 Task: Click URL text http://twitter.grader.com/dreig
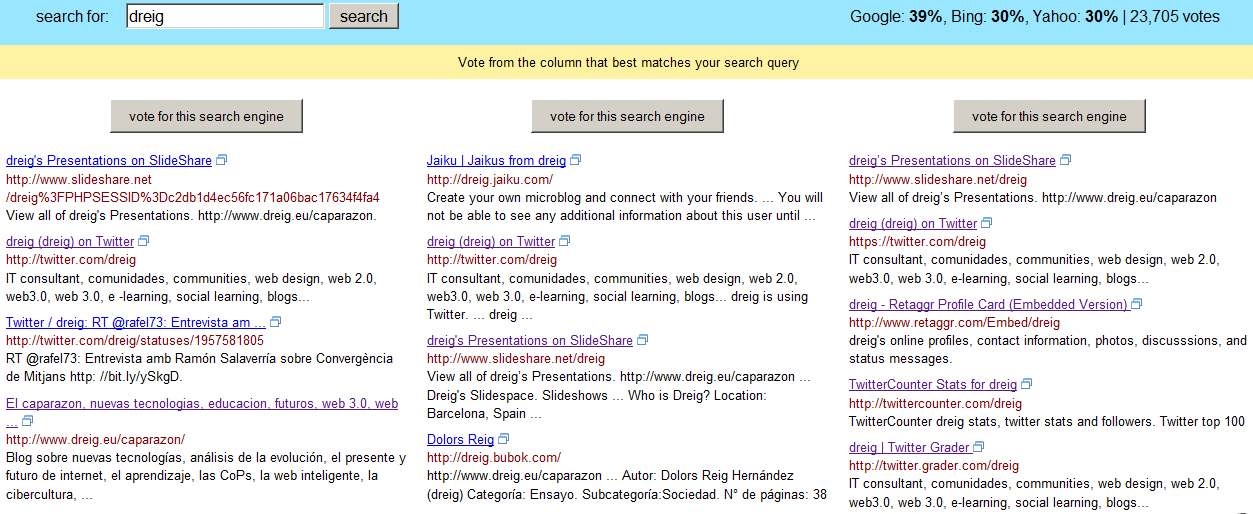(934, 465)
